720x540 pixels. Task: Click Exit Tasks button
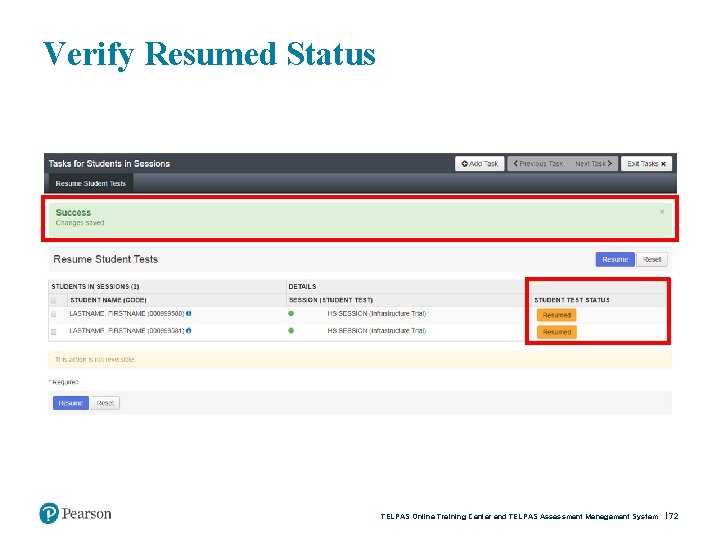(x=646, y=163)
